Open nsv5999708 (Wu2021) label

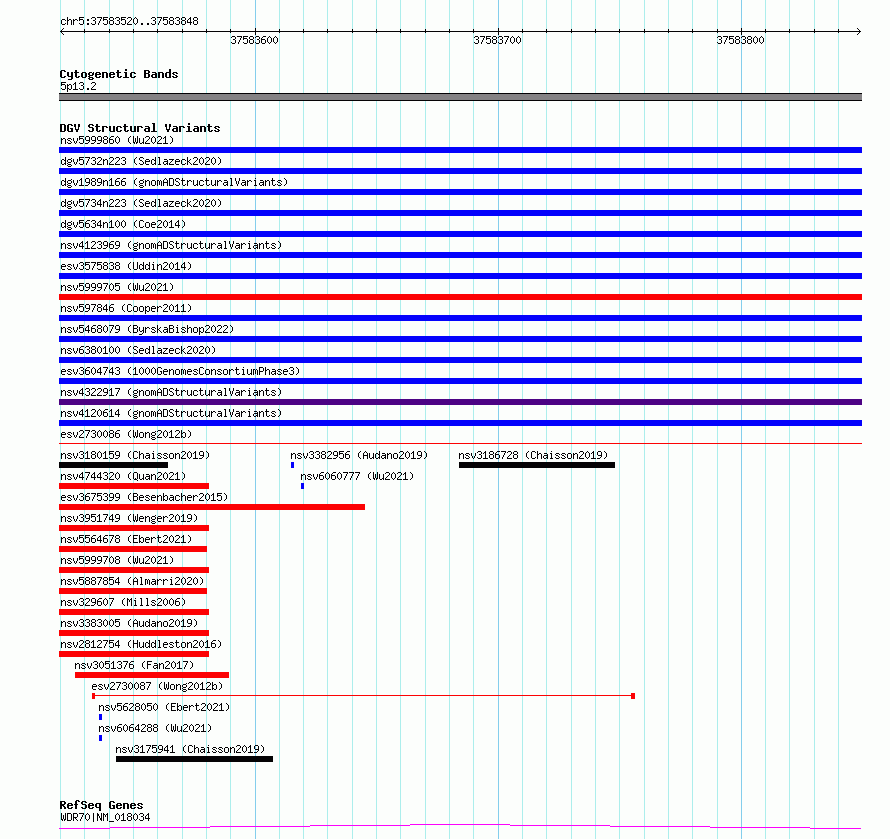[x=117, y=560]
